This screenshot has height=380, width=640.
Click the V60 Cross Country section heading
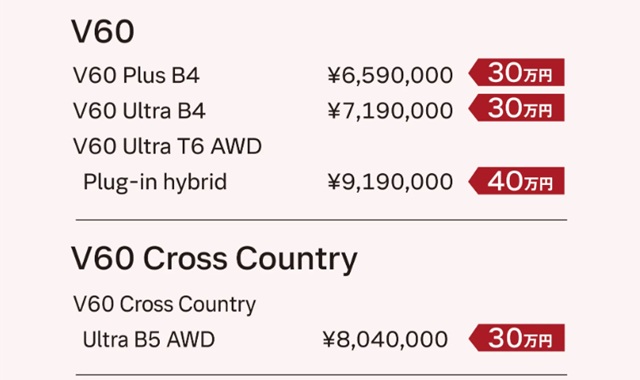214,259
